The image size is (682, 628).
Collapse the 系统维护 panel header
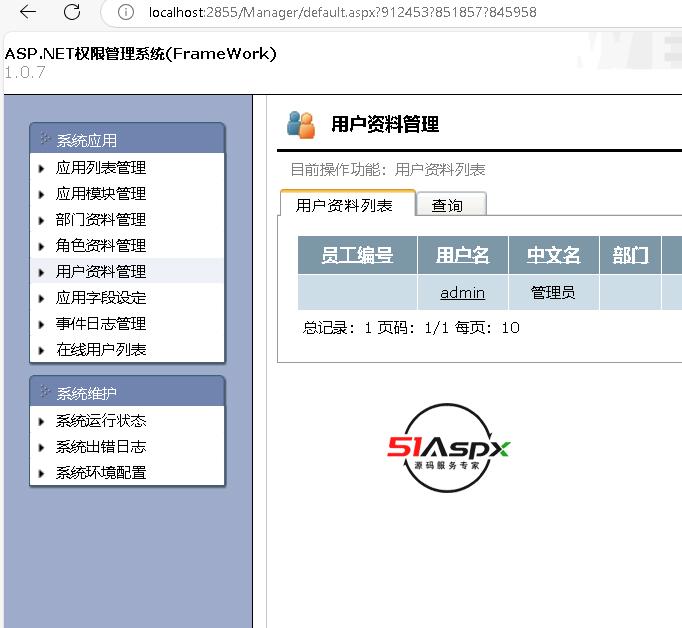click(x=127, y=392)
